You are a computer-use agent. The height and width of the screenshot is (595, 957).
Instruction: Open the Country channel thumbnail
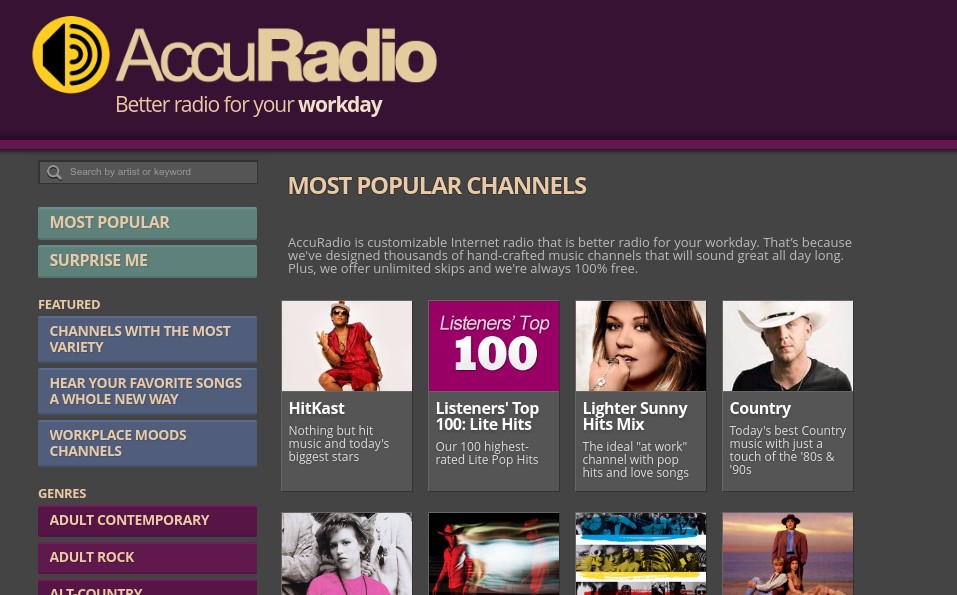[x=788, y=345]
